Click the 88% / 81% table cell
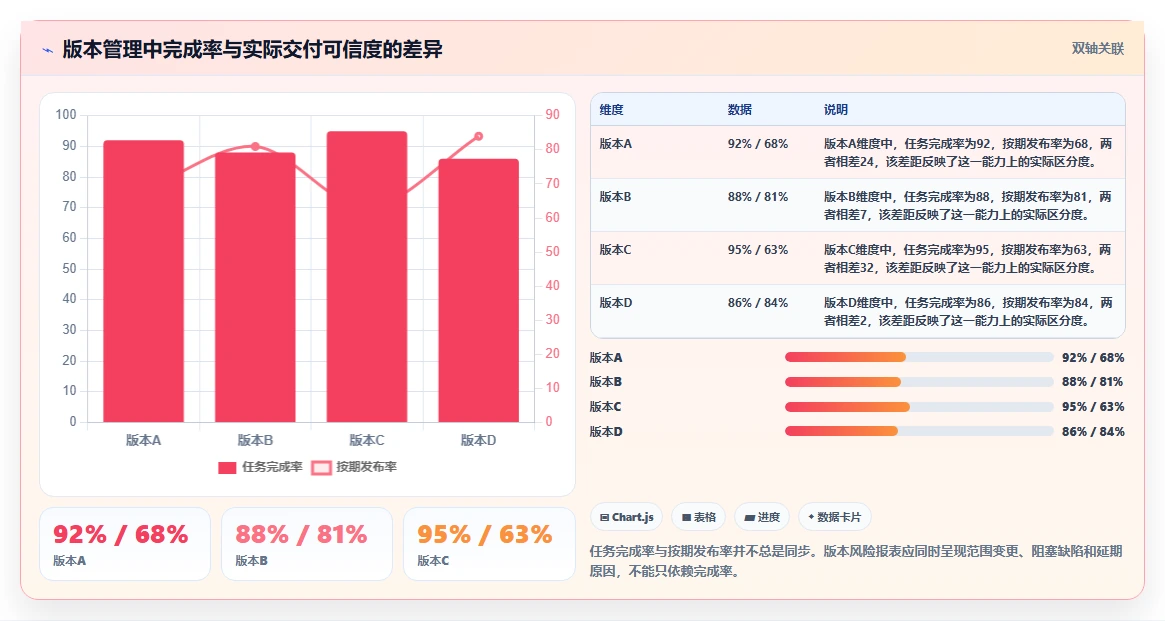 click(x=758, y=197)
